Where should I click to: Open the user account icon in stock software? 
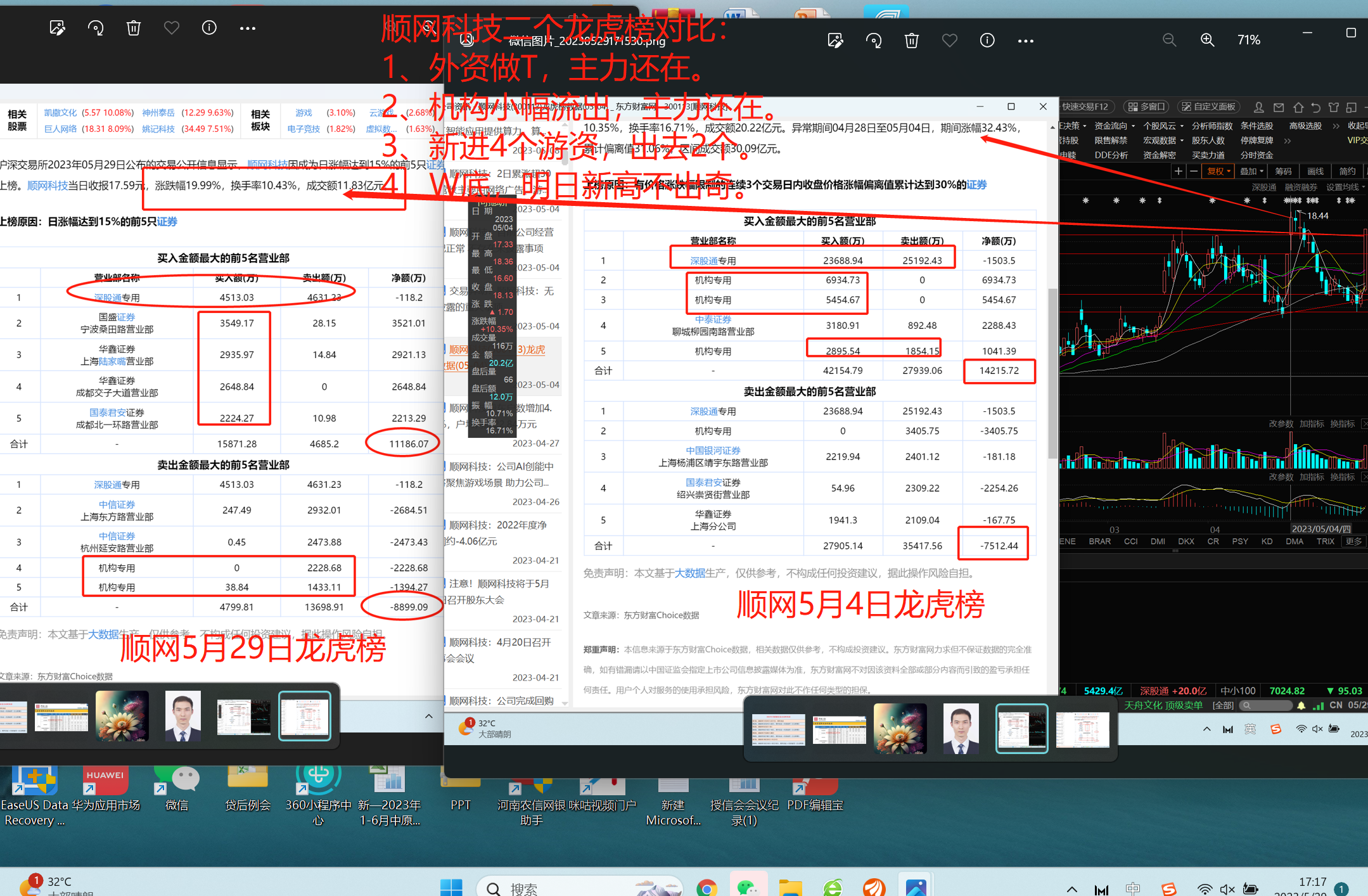tap(1259, 107)
